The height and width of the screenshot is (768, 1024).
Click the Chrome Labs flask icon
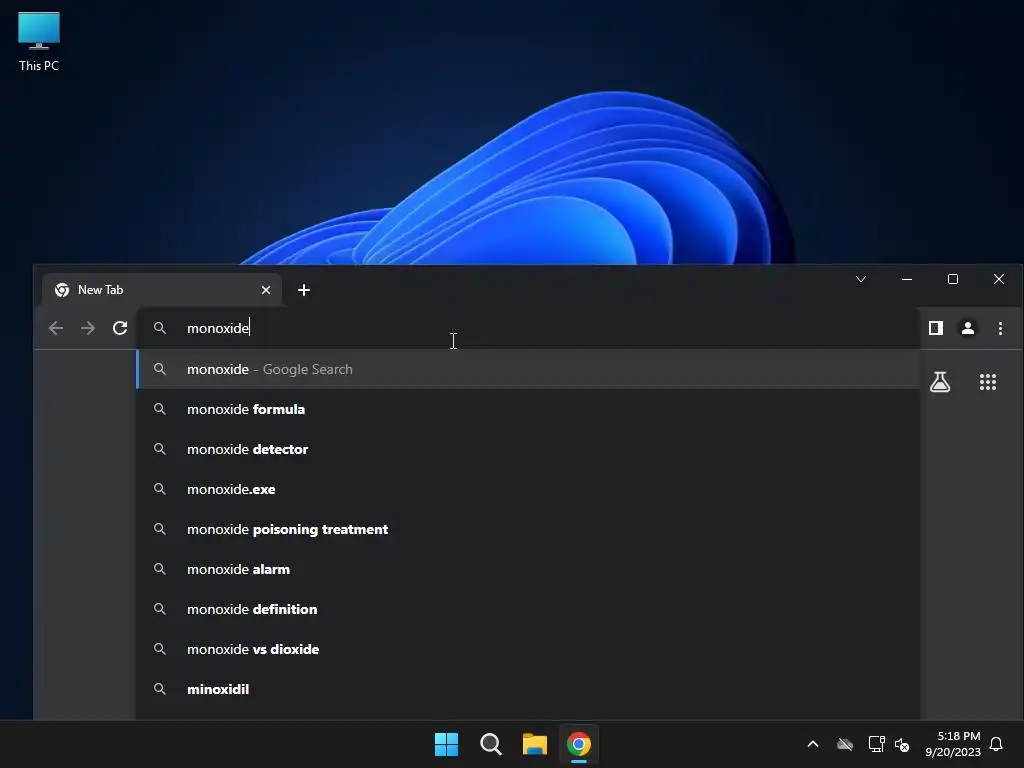point(940,382)
